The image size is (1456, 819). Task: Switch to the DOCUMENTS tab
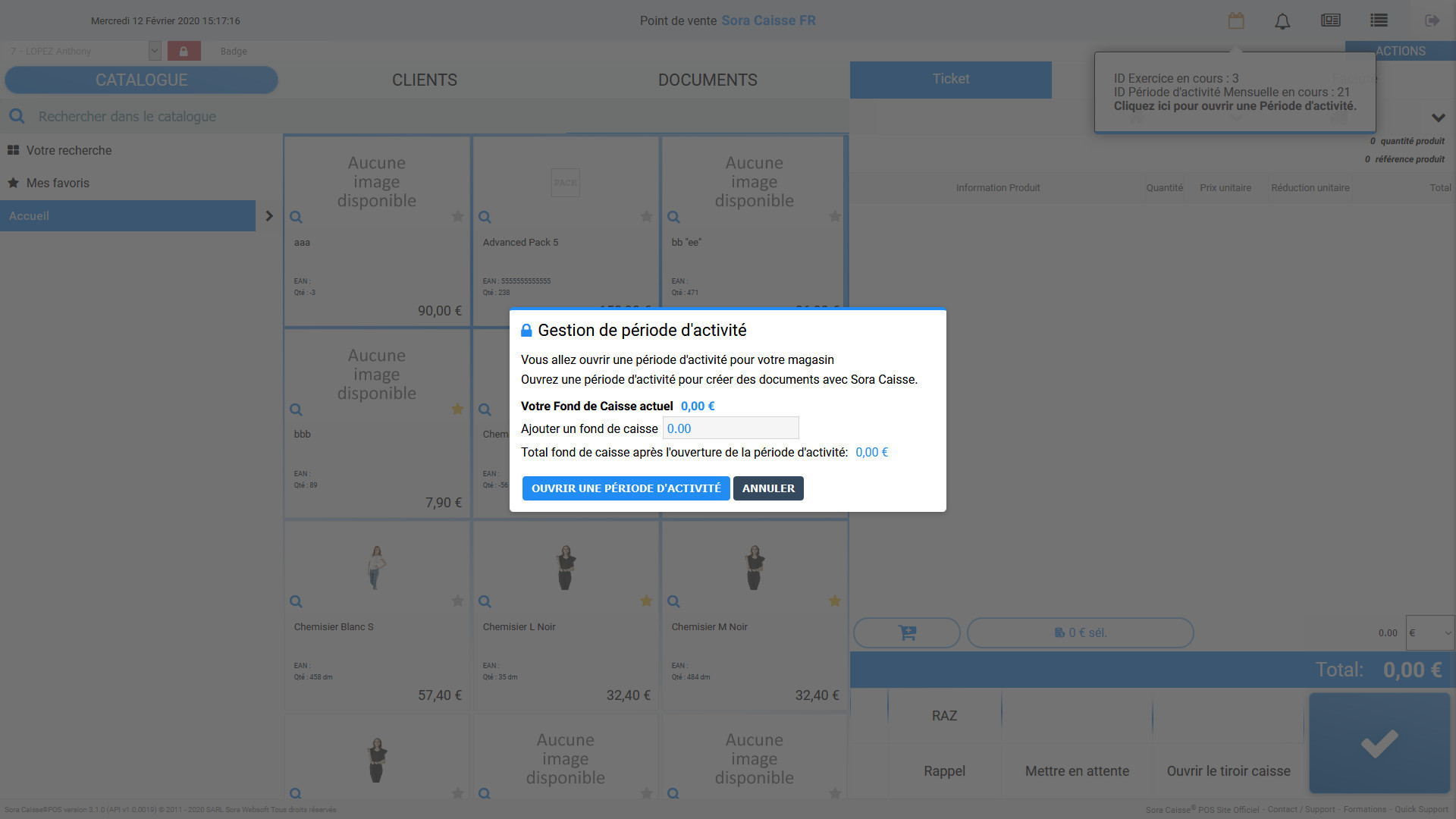[x=708, y=80]
